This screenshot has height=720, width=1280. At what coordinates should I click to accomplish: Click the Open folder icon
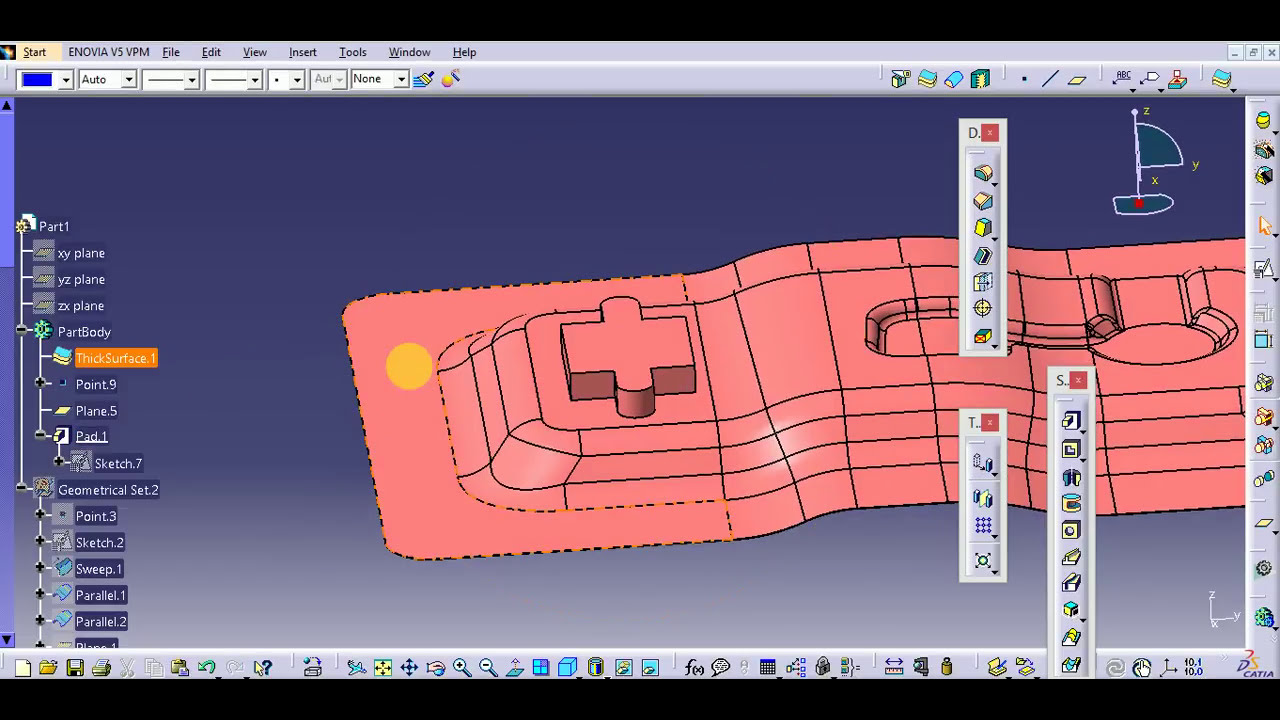coord(48,668)
